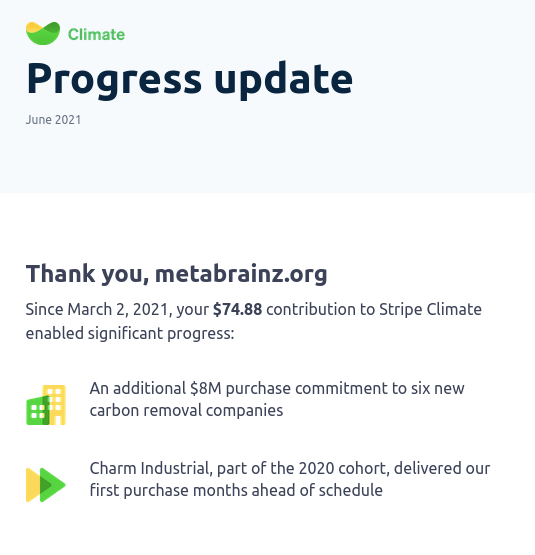Image resolution: width=535 pixels, height=555 pixels.
Task: Click the Since March 2, 2021 sentence
Action: 254,321
